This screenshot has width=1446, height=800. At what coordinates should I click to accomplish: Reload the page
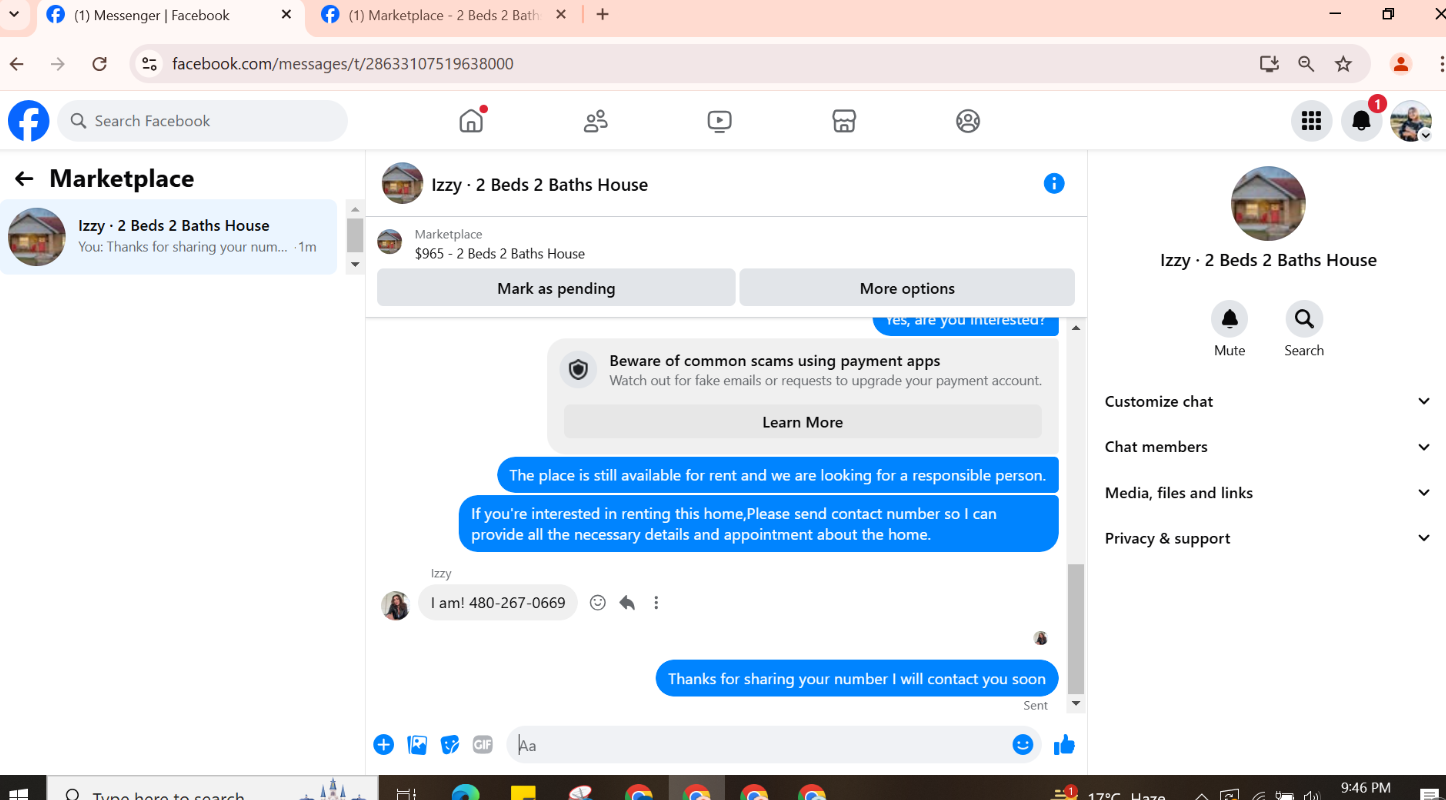point(99,64)
